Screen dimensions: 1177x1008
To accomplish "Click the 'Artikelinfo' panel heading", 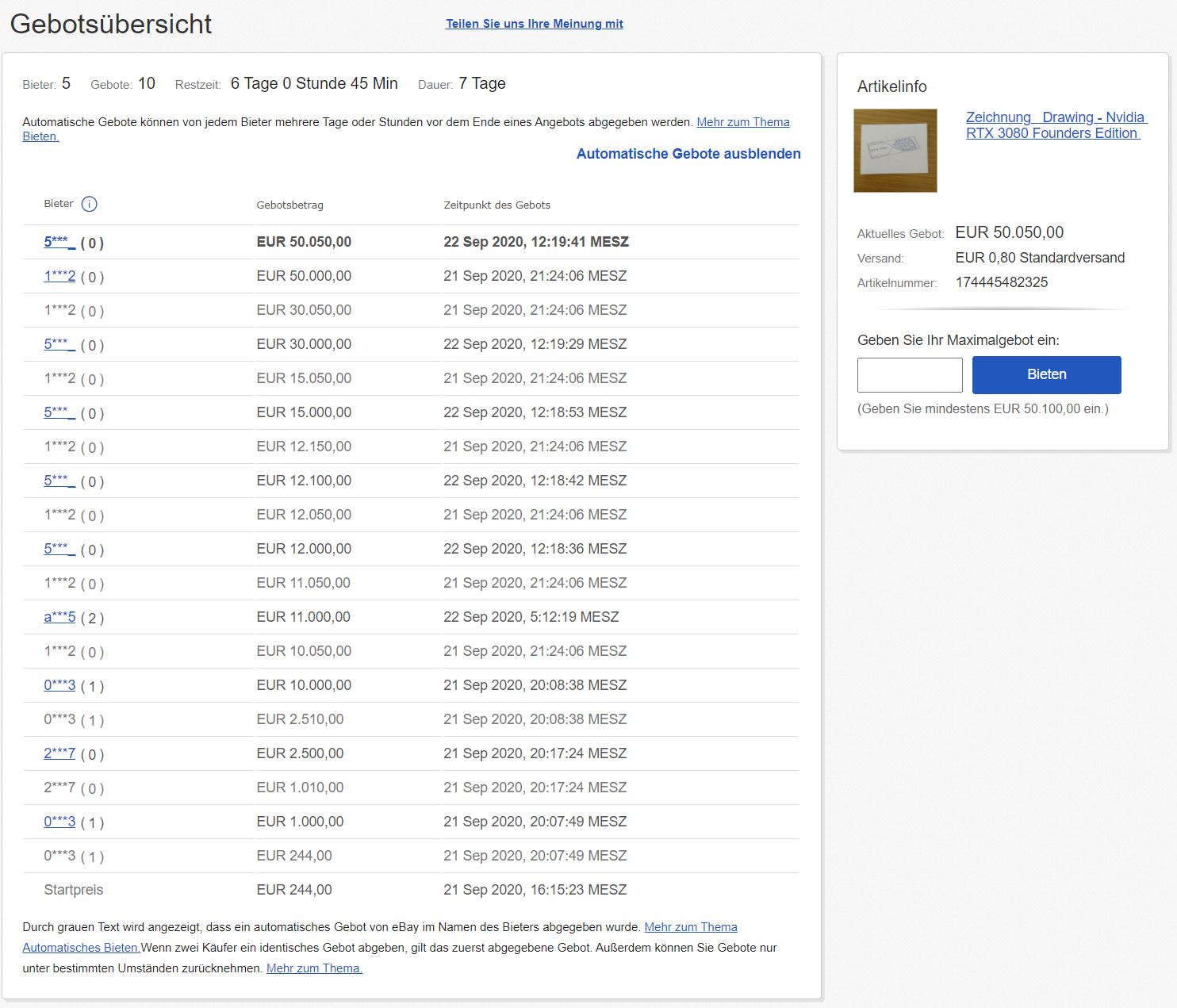I will (x=892, y=86).
